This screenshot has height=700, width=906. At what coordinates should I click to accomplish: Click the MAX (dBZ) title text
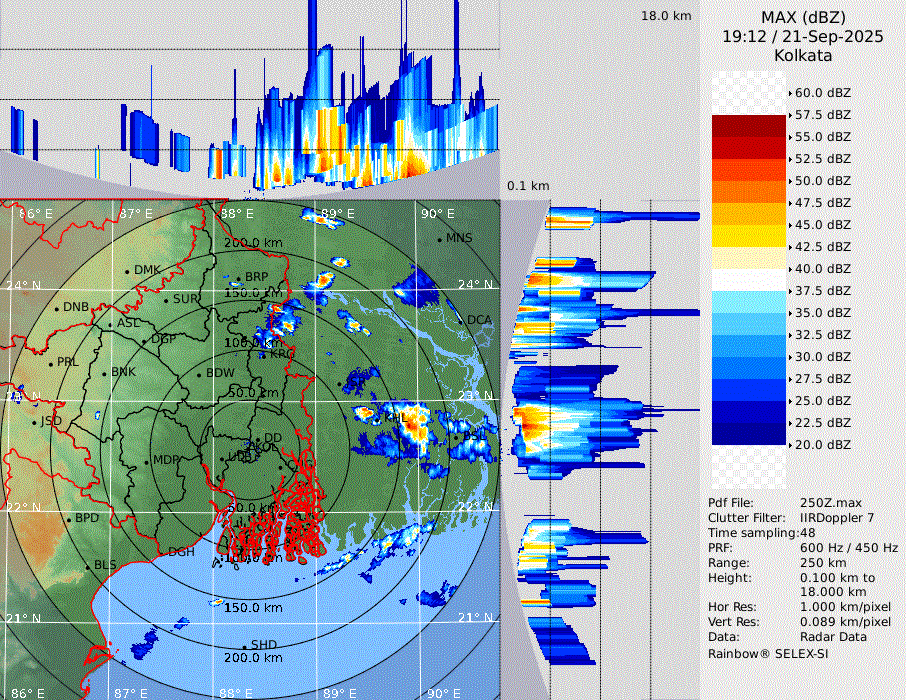pyautogui.click(x=802, y=17)
